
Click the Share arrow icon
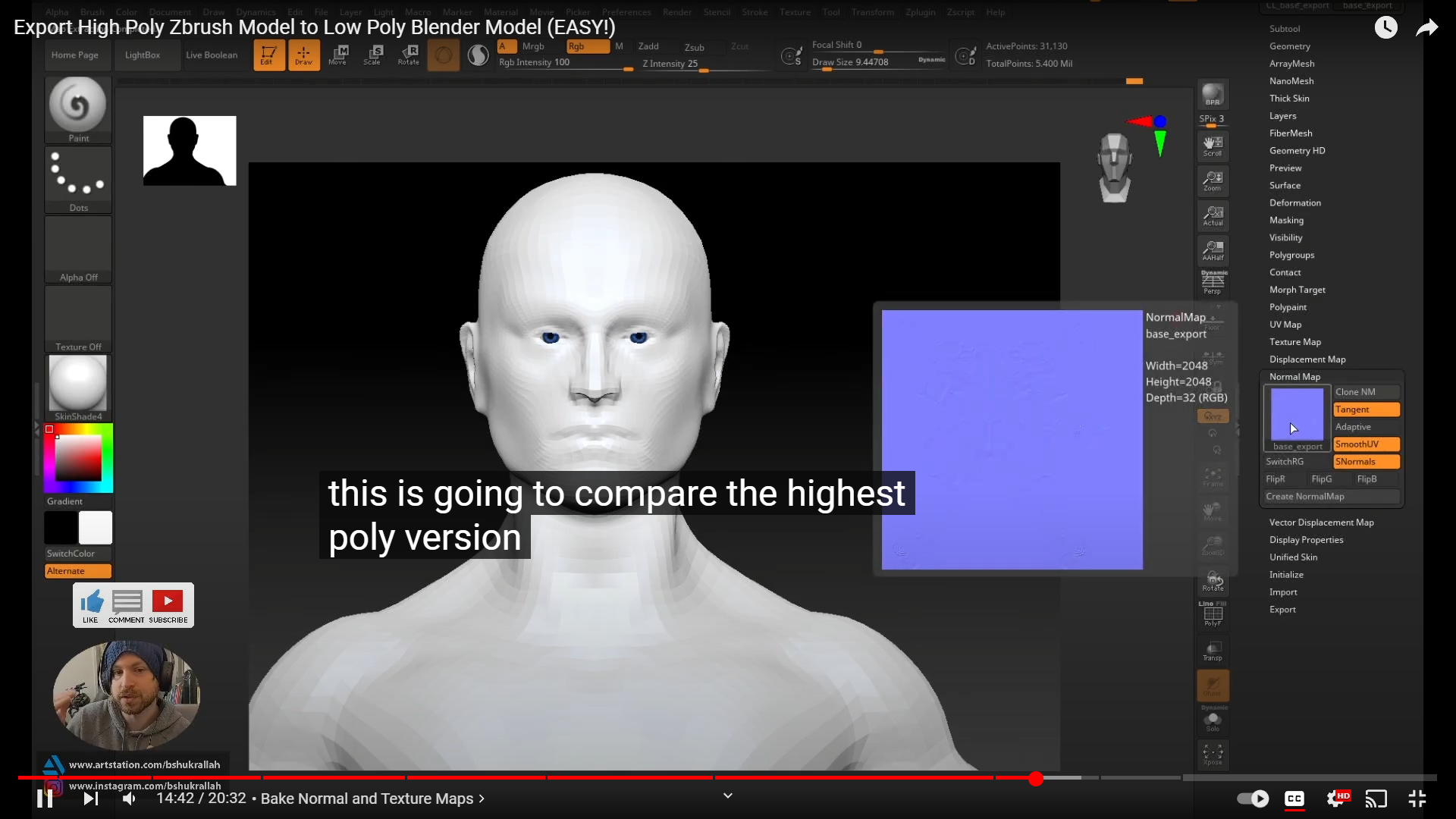1426,28
